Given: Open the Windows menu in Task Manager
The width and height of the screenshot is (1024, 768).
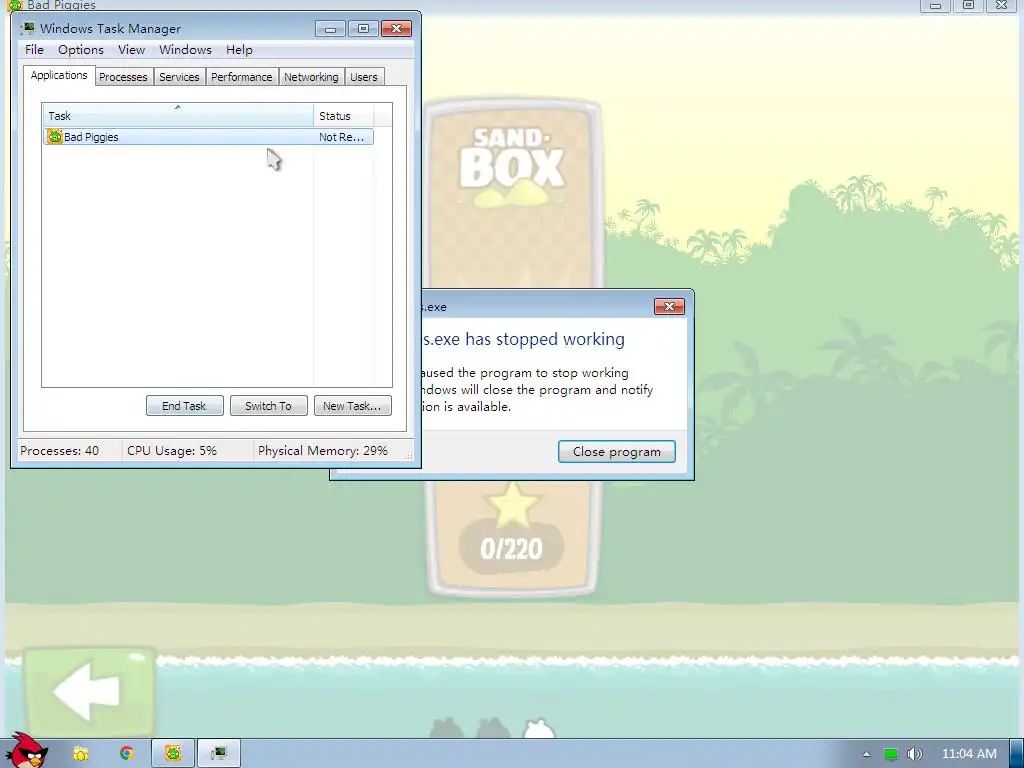Looking at the screenshot, I should (185, 50).
